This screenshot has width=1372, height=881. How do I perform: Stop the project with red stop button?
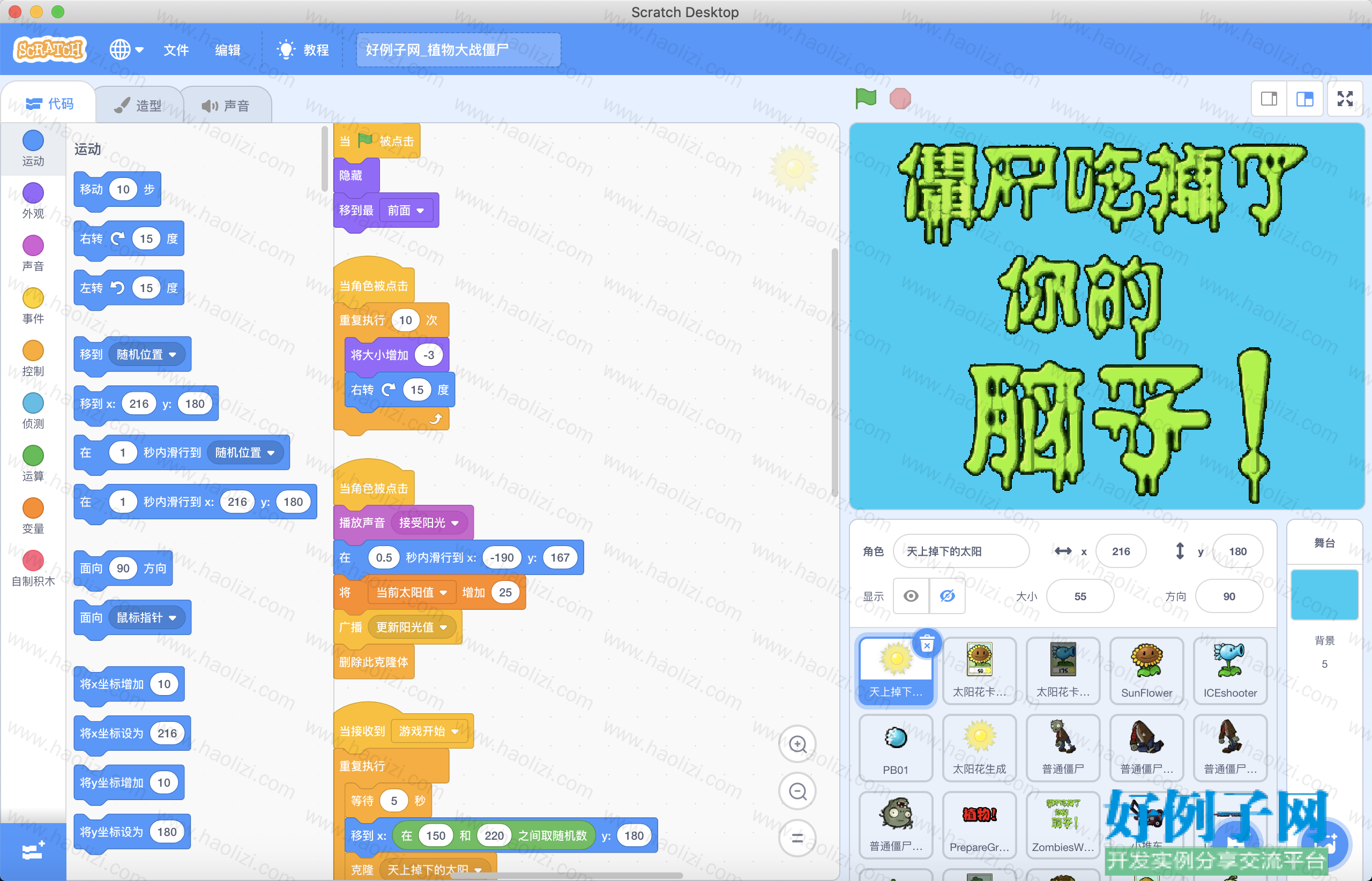click(900, 99)
